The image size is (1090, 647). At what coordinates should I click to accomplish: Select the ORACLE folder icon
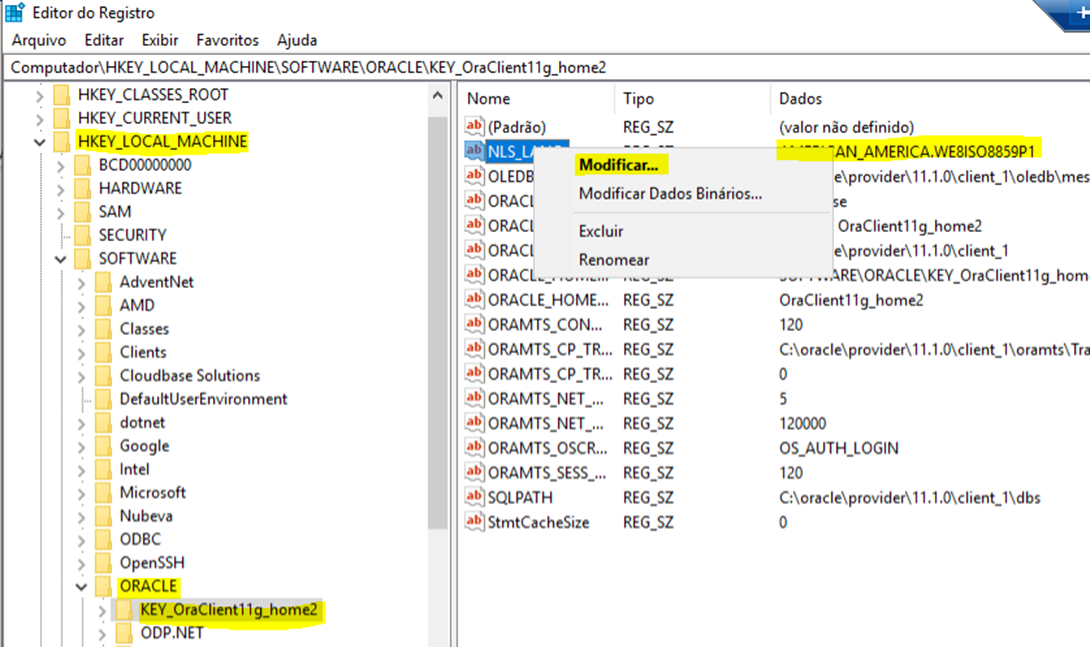pos(103,586)
